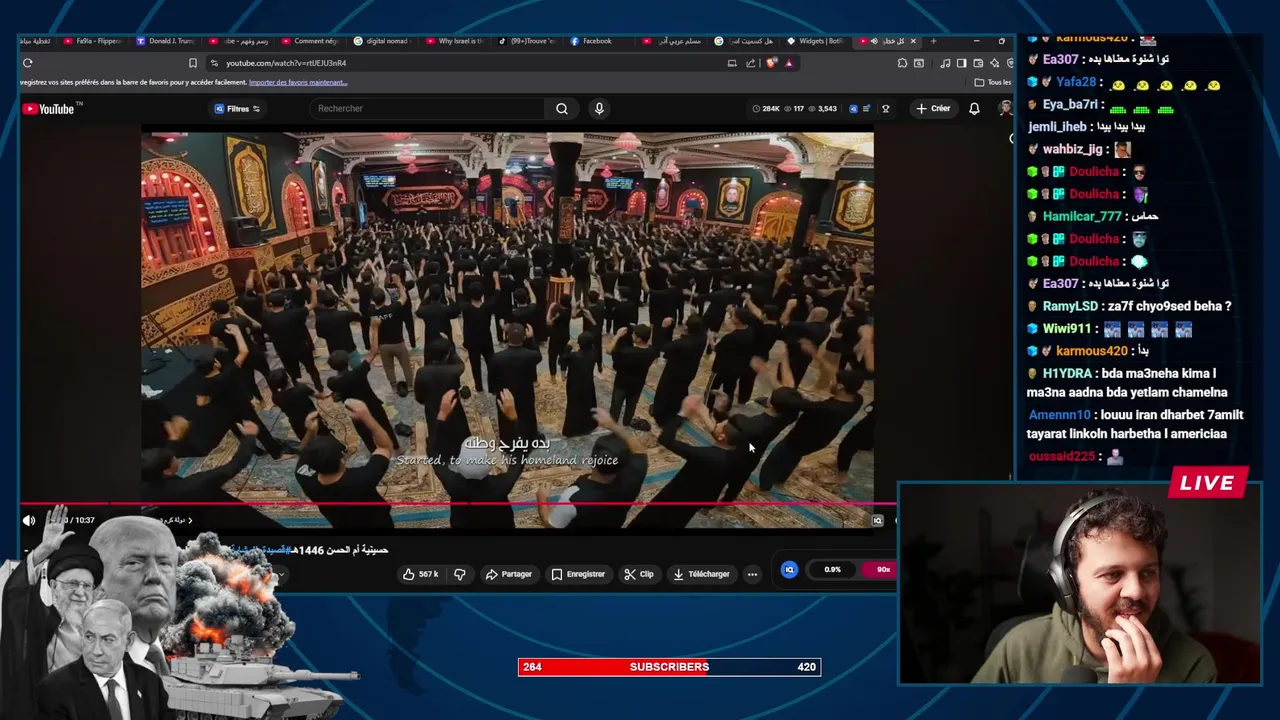Open the Tous les favoris folder
Viewport: 1280px width, 720px height.
click(x=993, y=82)
